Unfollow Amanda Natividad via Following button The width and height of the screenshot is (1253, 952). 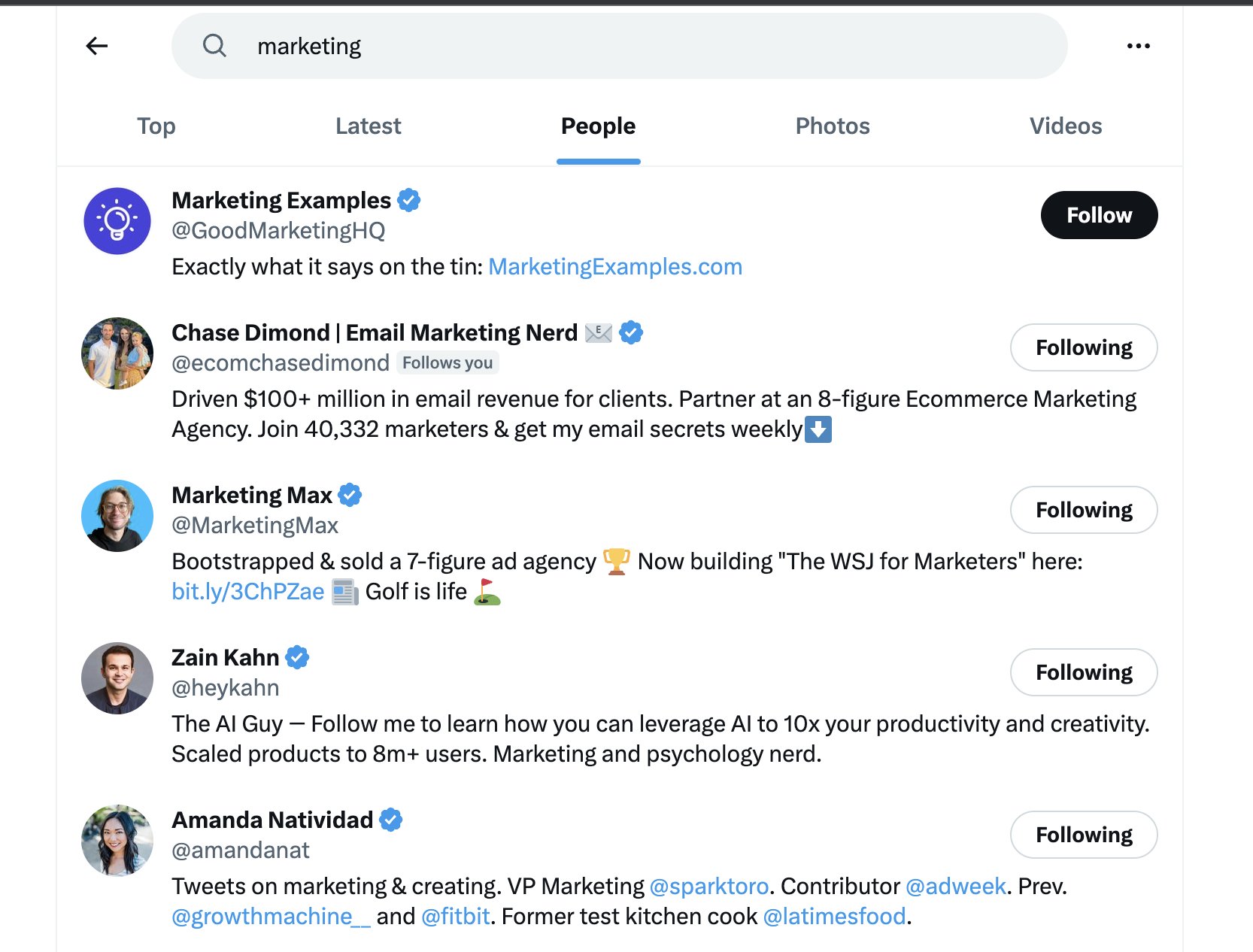(1084, 835)
